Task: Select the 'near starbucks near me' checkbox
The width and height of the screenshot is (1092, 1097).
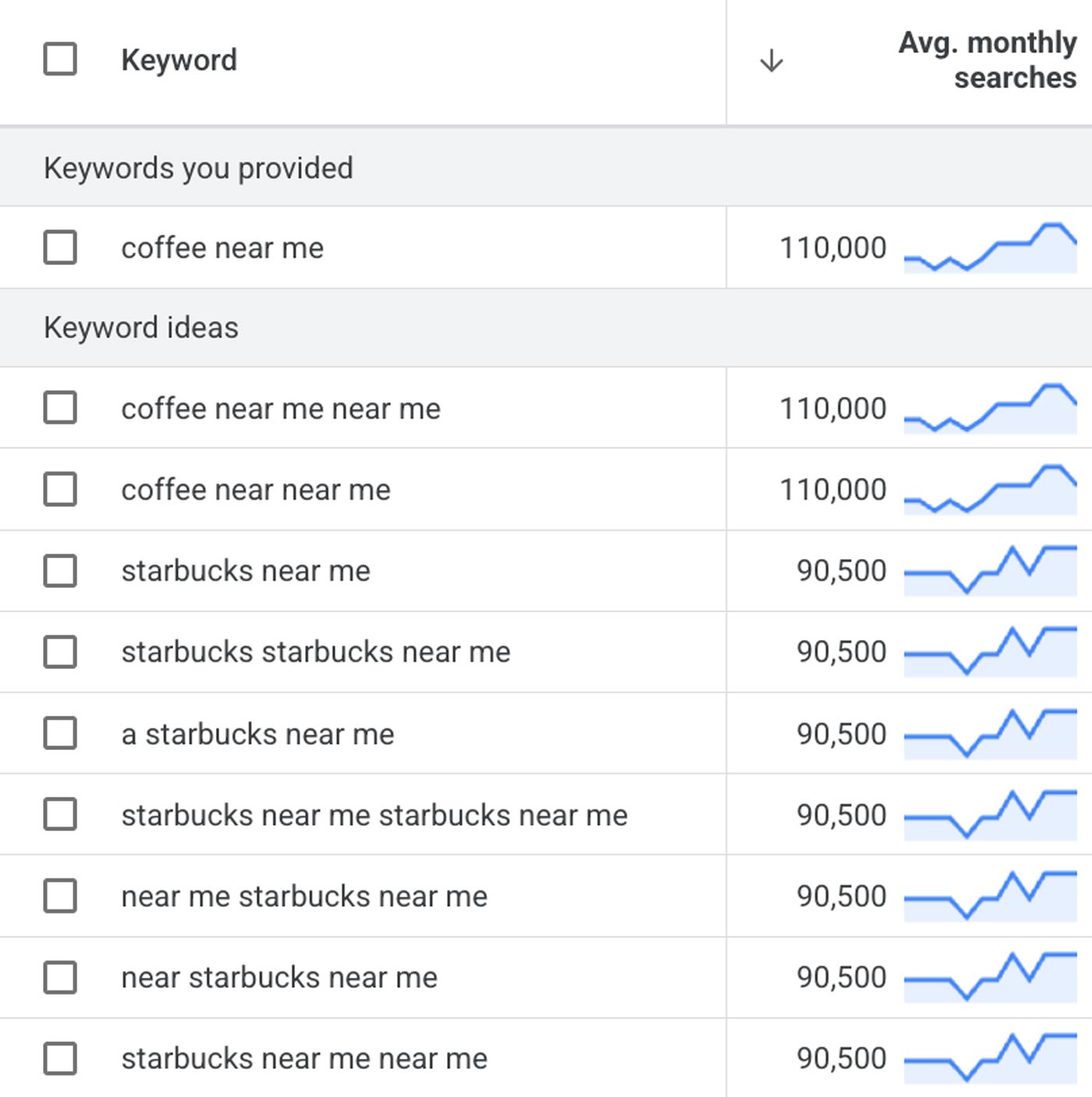Action: [x=60, y=977]
